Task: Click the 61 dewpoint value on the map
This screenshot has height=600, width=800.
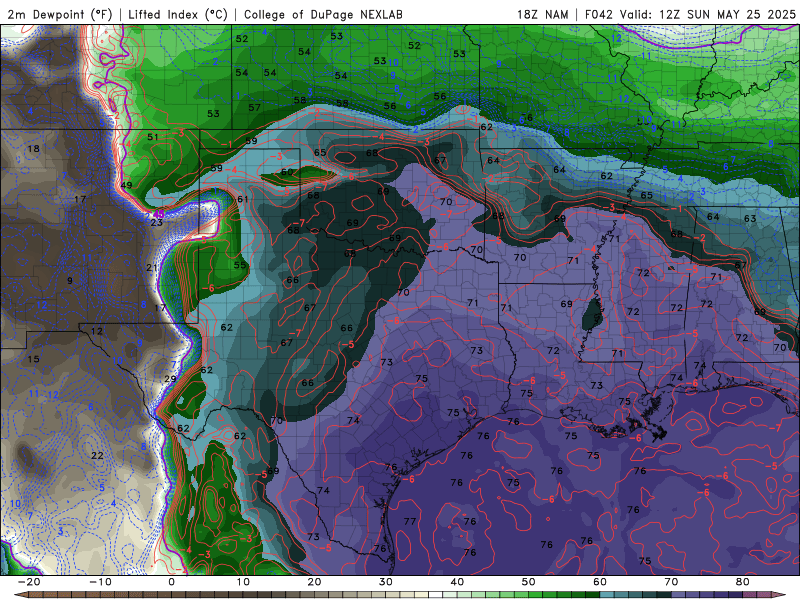Action: [243, 199]
